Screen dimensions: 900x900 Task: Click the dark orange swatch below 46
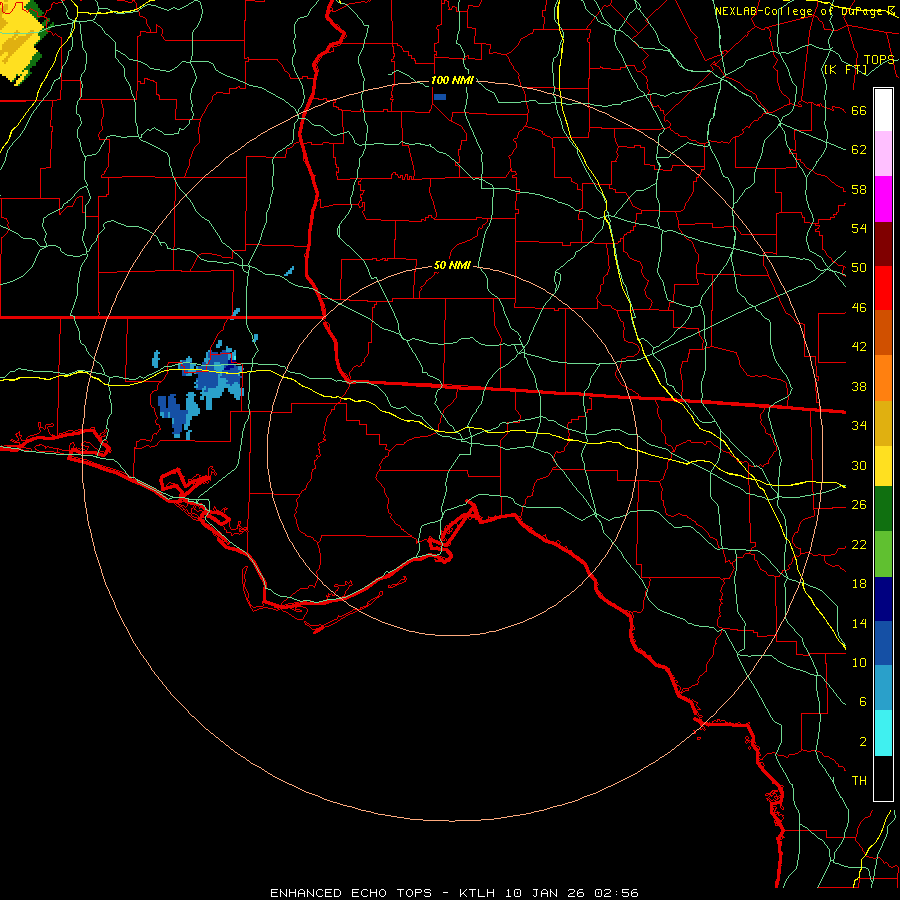[883, 332]
